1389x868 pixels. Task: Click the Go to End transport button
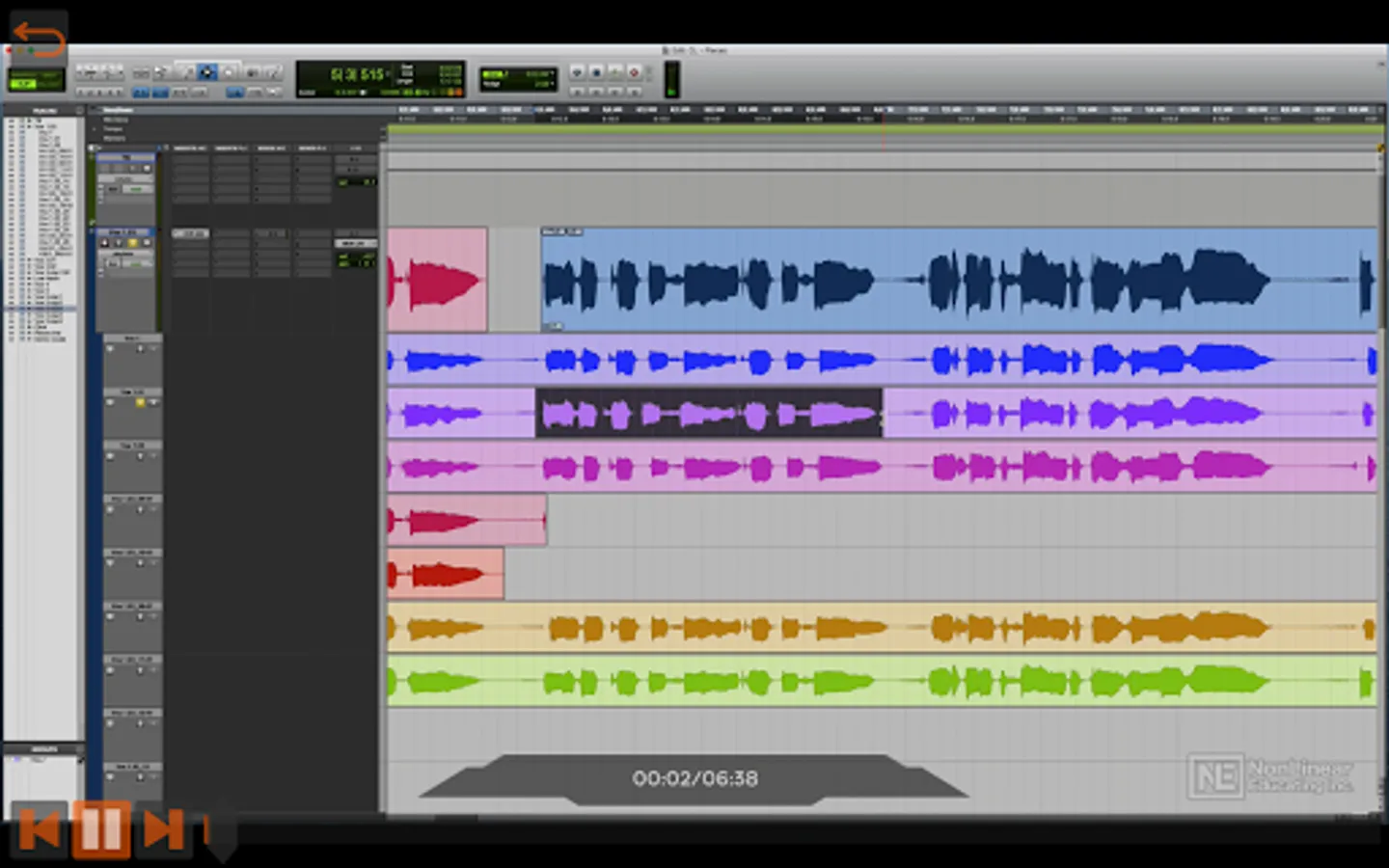(x=635, y=92)
